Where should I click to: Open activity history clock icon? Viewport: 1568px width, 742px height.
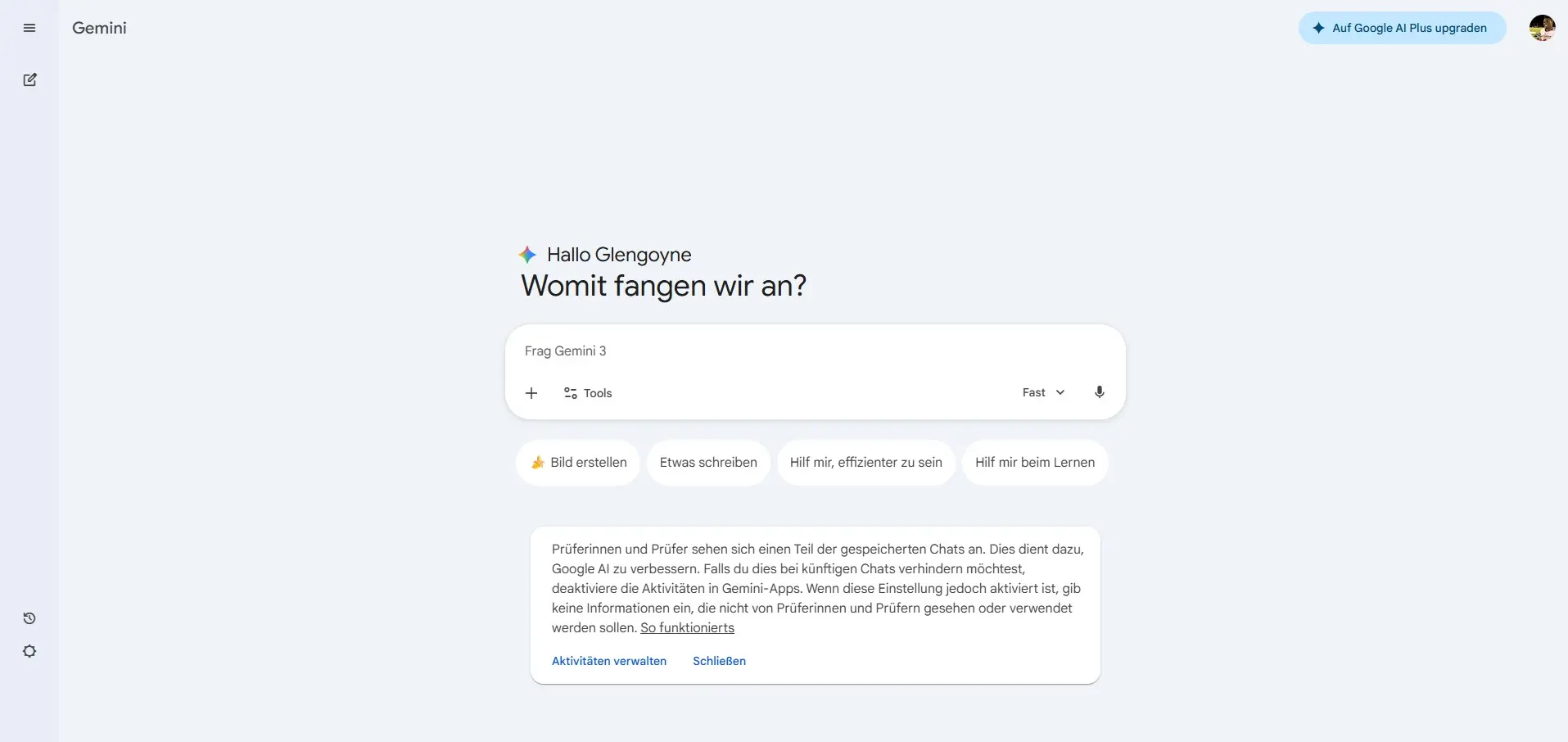29,618
